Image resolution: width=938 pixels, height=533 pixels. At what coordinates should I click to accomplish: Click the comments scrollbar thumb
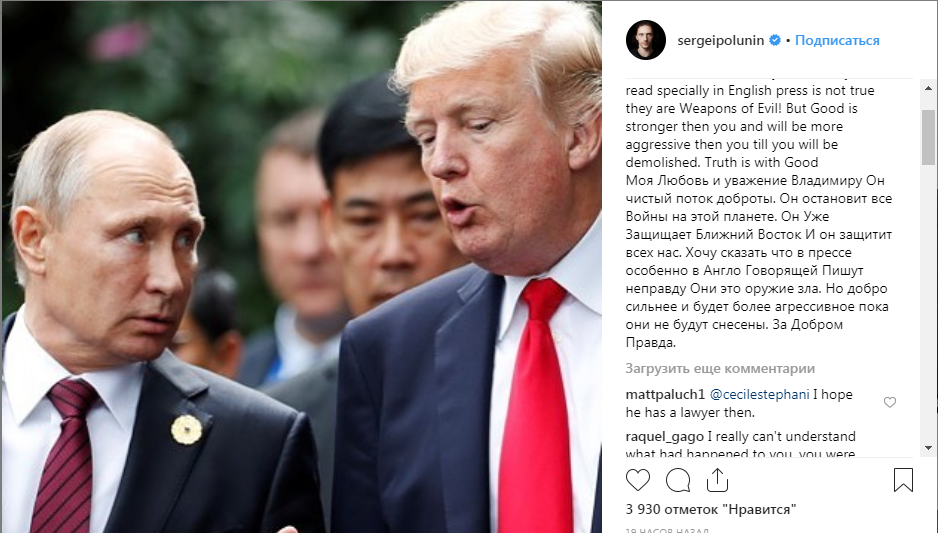tap(928, 136)
